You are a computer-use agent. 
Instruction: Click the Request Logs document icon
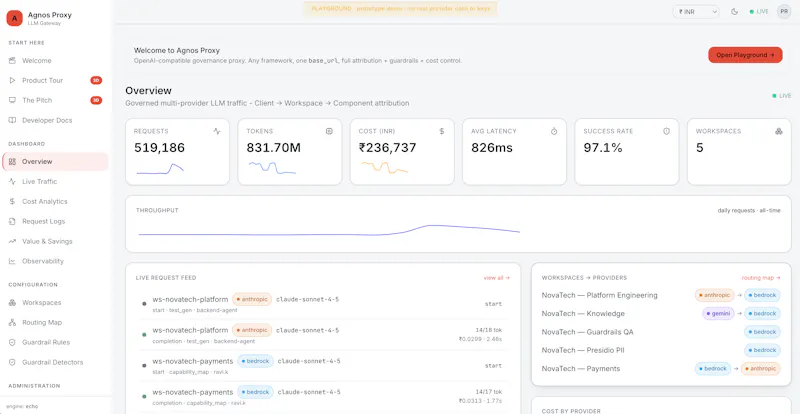[12, 222]
